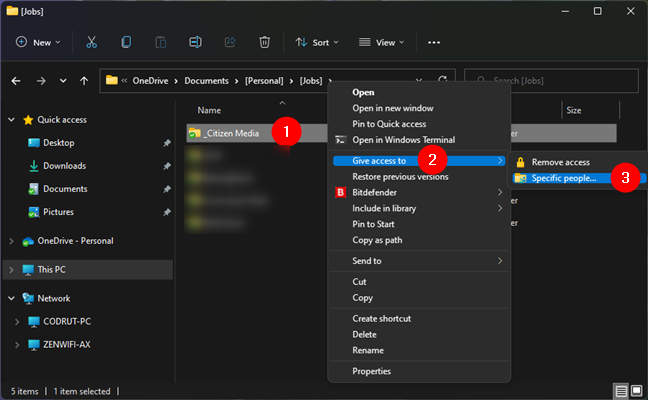
Task: Open the See more ellipsis menu
Action: [434, 42]
